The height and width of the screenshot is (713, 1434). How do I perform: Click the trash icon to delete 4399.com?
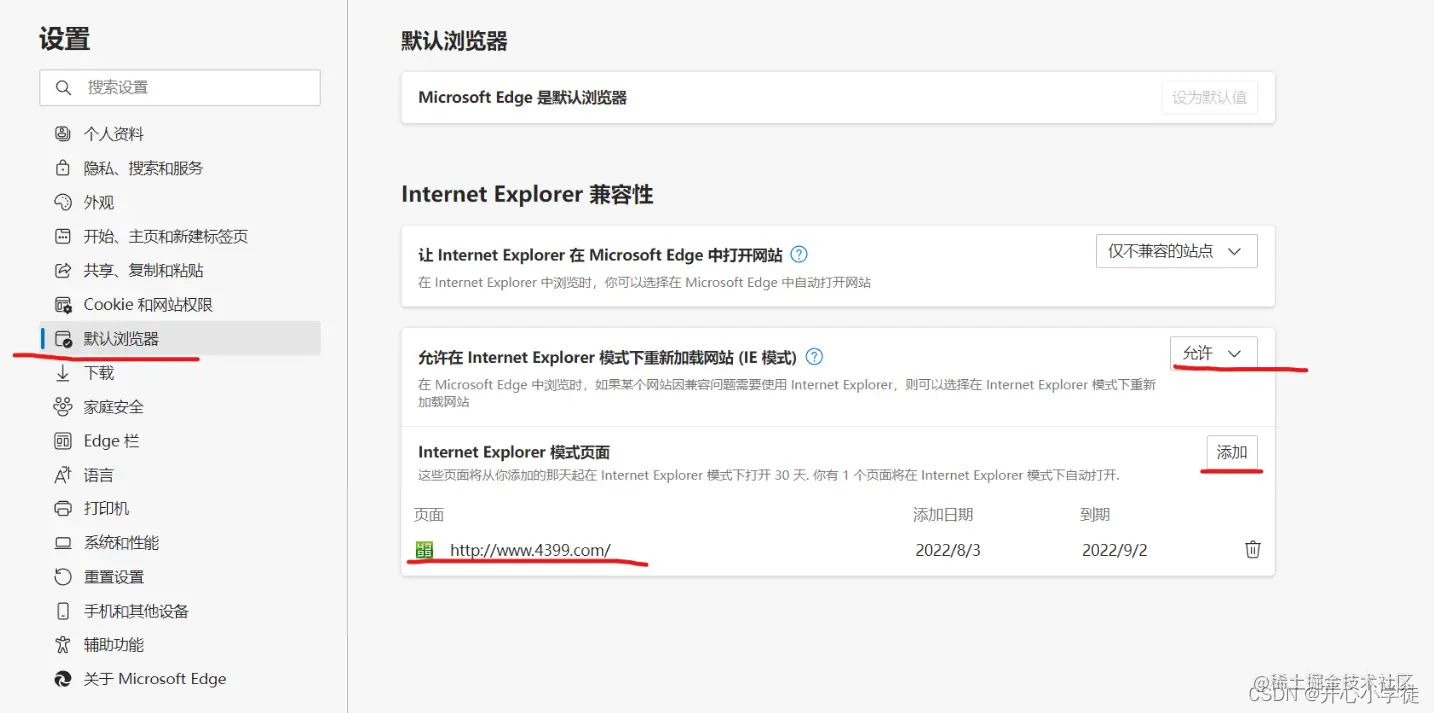[x=1253, y=549]
